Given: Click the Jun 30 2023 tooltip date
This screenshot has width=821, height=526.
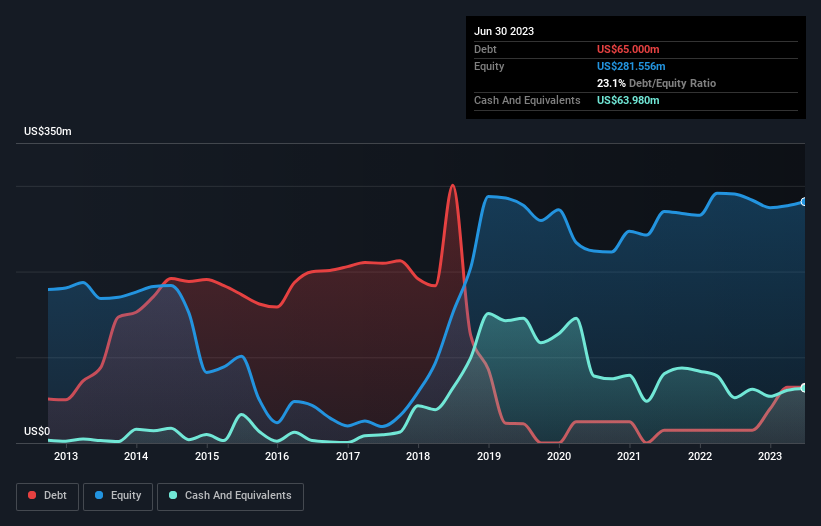Looking at the screenshot, I should tap(504, 31).
